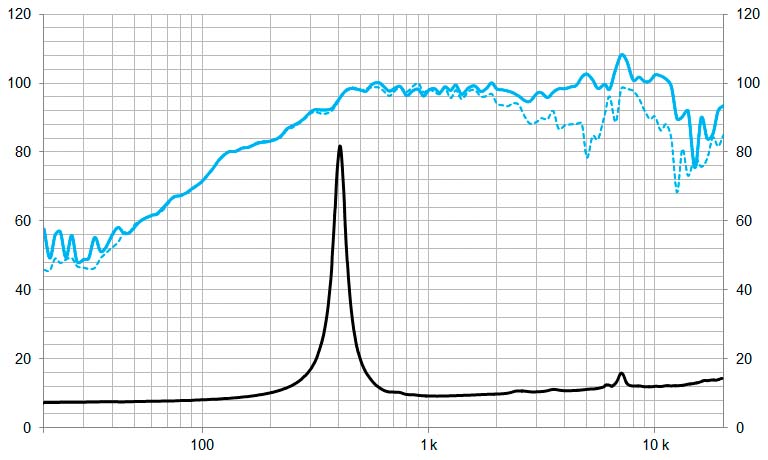The width and height of the screenshot is (768, 460).
Task: Select the left axis '40' label
Action: click(23, 290)
